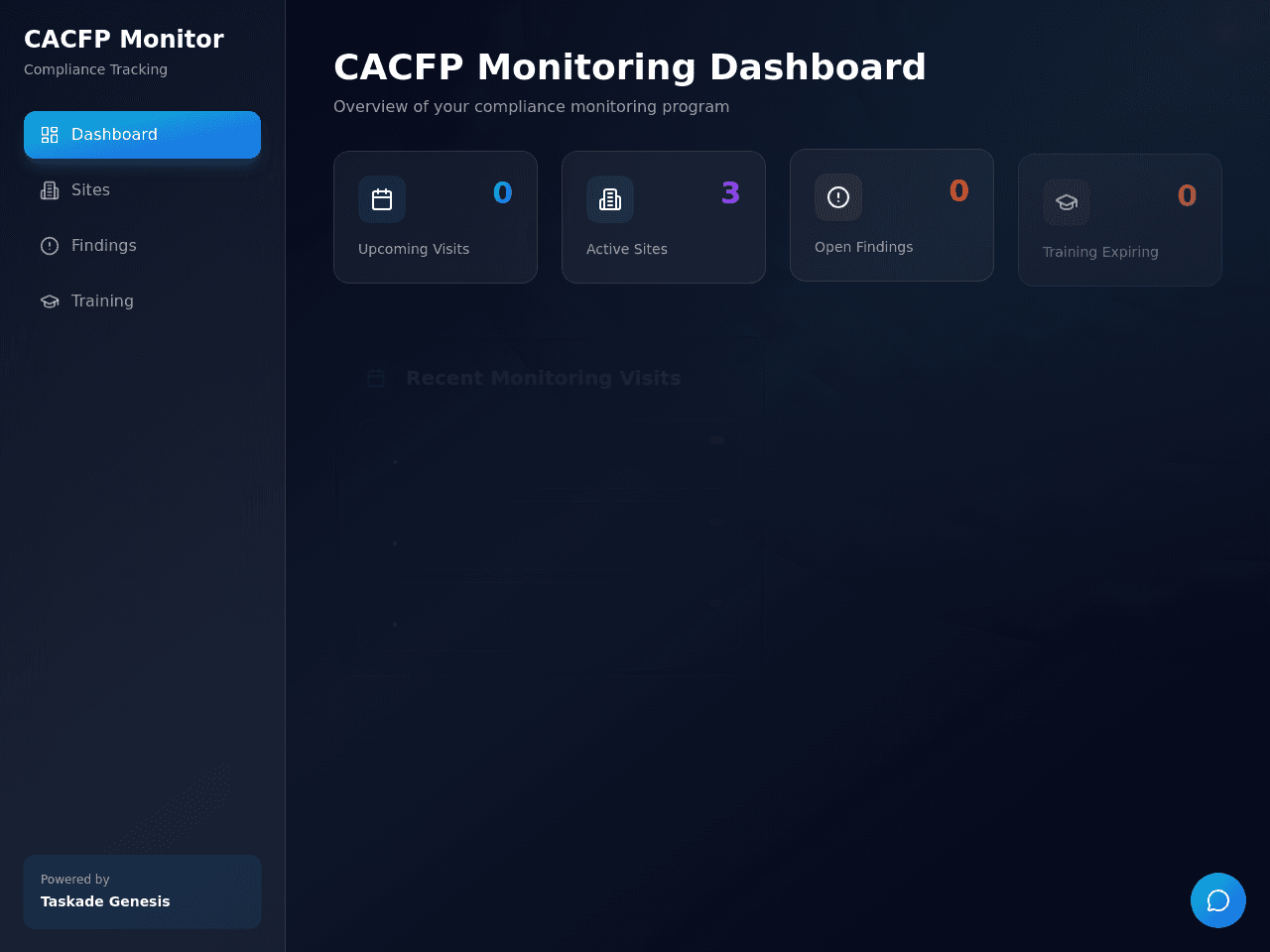
Task: Click the Recent Monitoring Visits heading
Action: pos(544,378)
